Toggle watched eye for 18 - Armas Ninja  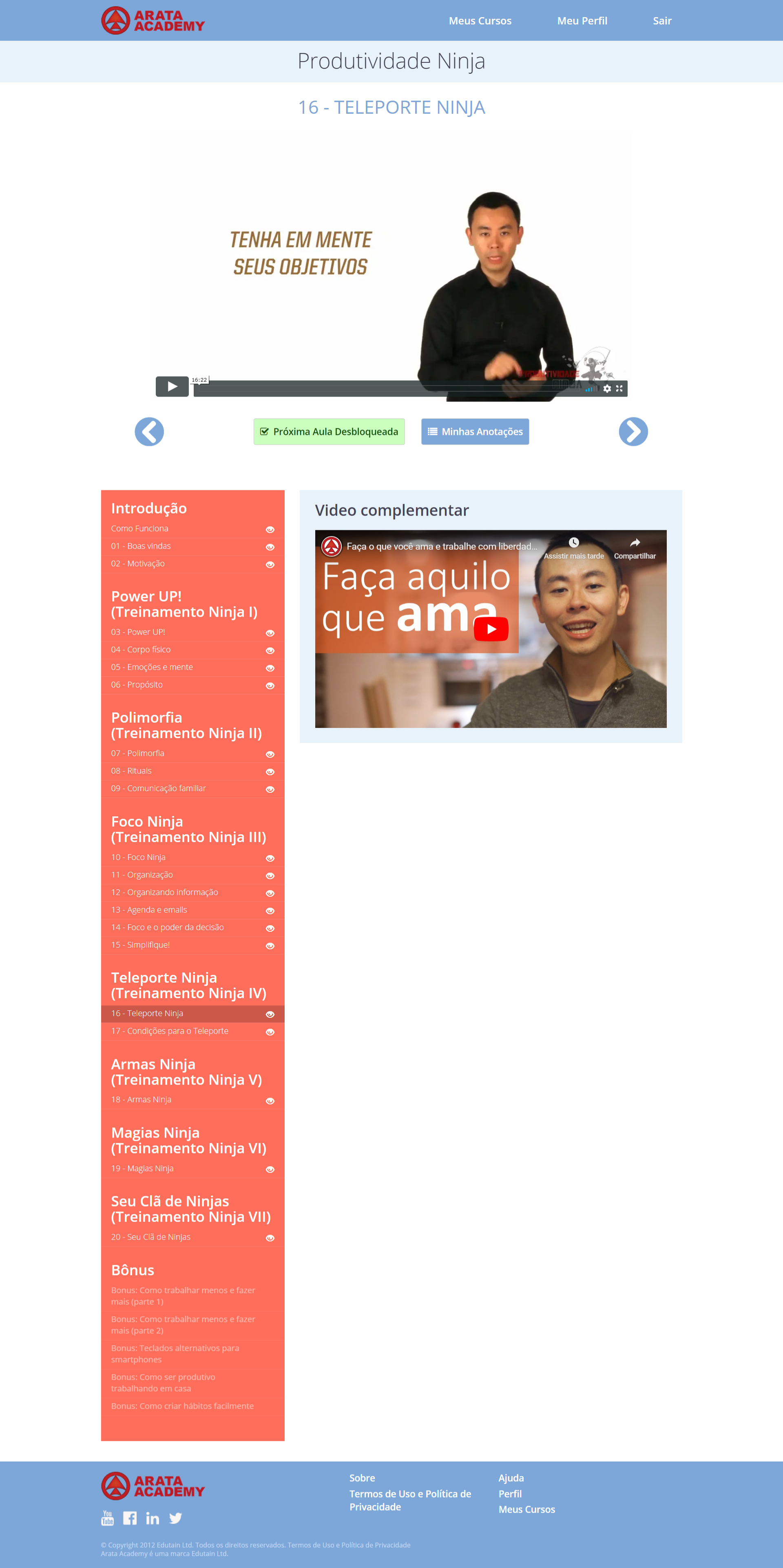pyautogui.click(x=270, y=1100)
